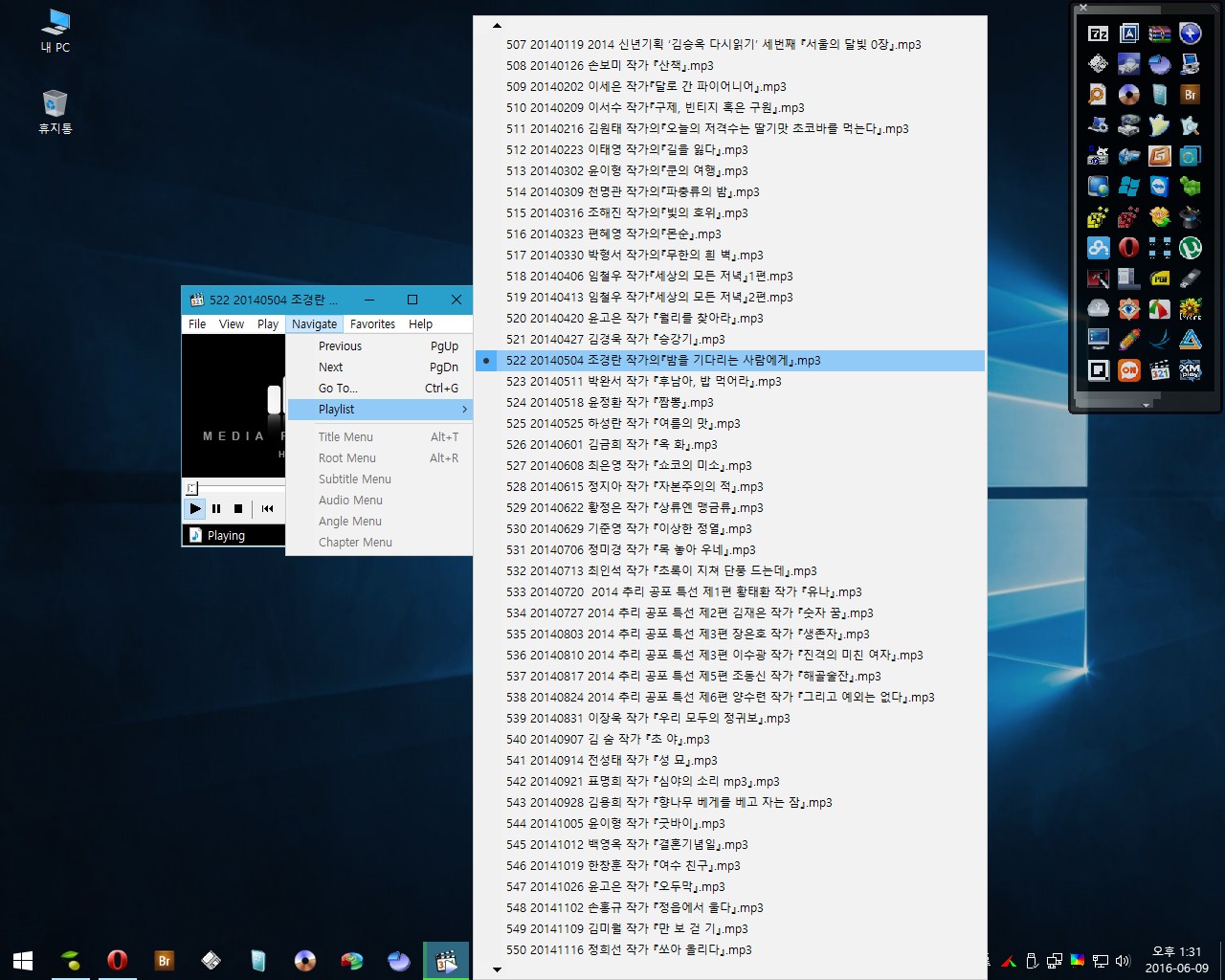Open Adobe Bridge from the taskbar

pyautogui.click(x=164, y=960)
